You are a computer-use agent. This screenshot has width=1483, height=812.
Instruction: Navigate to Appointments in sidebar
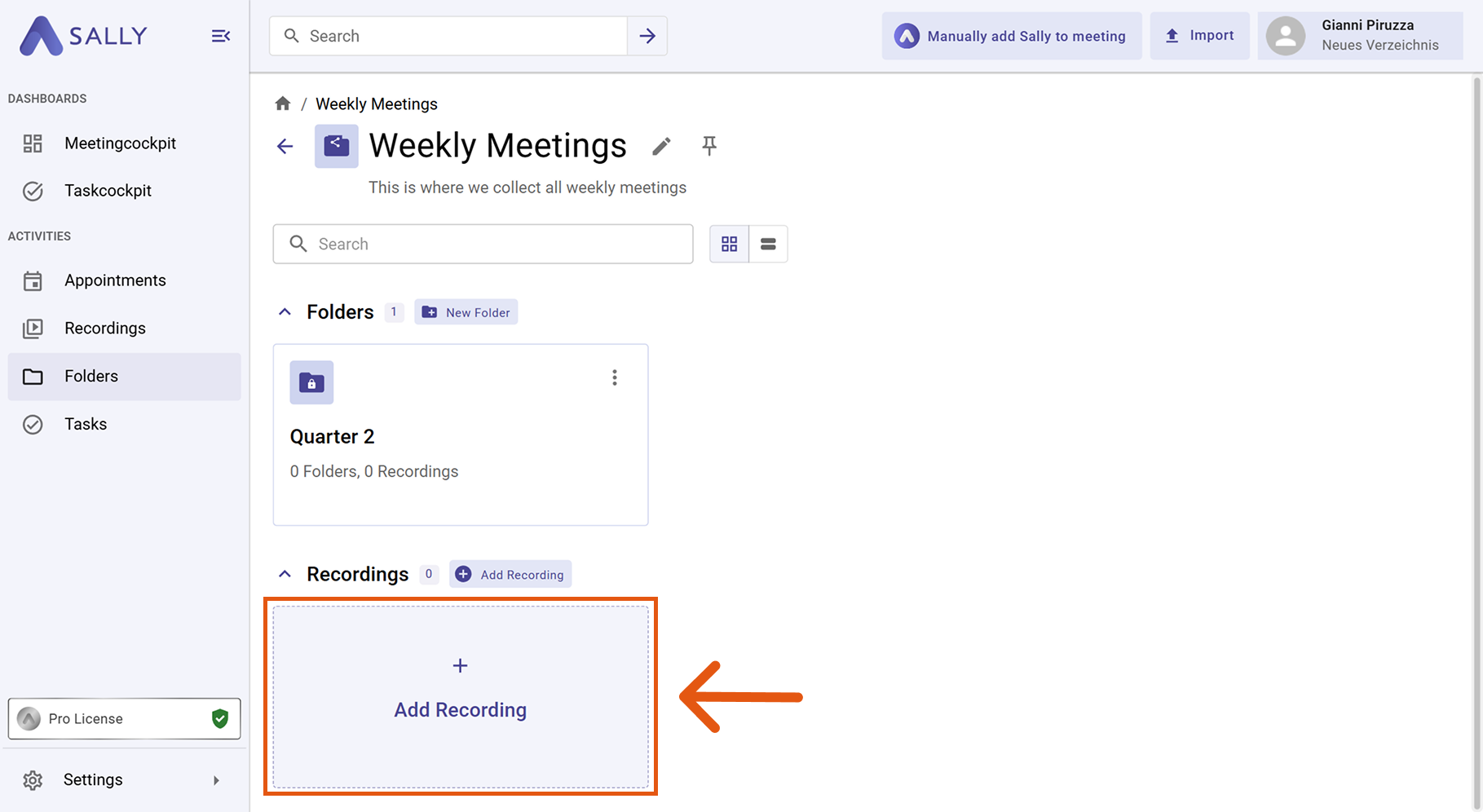115,280
